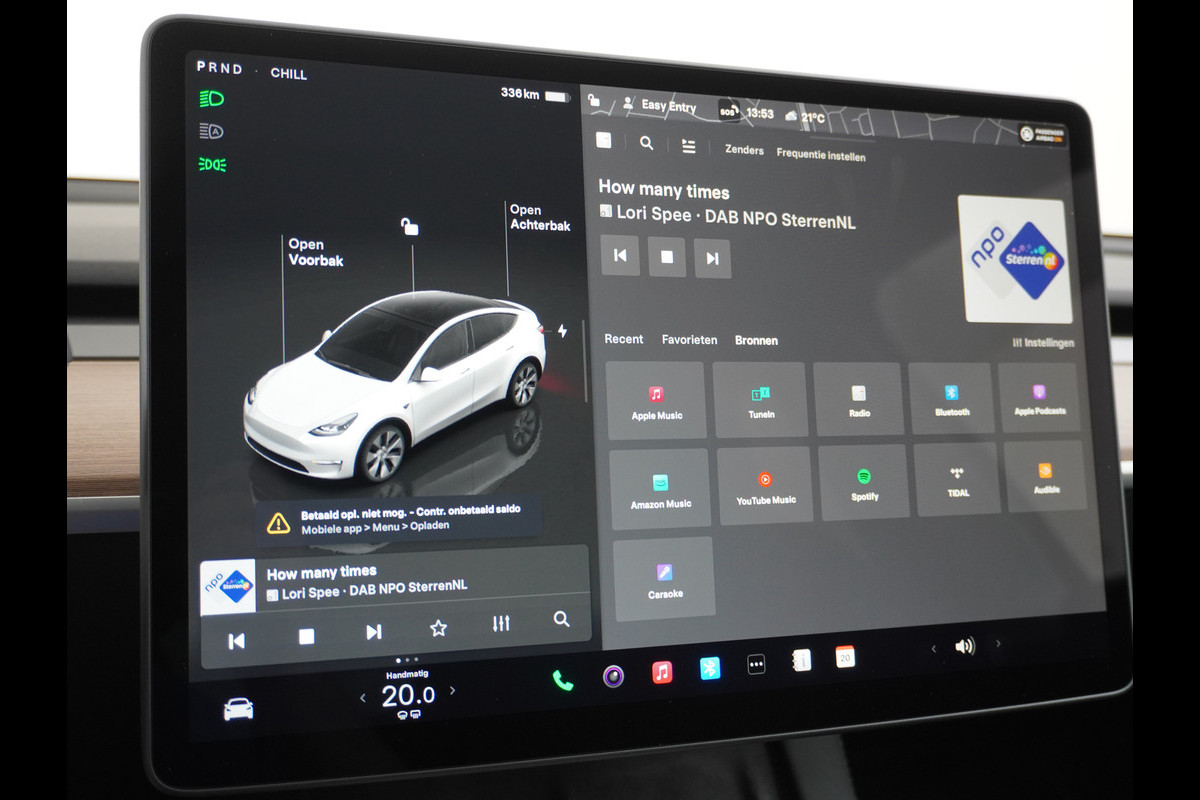
Task: Favorite the song with the star icon
Action: [x=438, y=628]
